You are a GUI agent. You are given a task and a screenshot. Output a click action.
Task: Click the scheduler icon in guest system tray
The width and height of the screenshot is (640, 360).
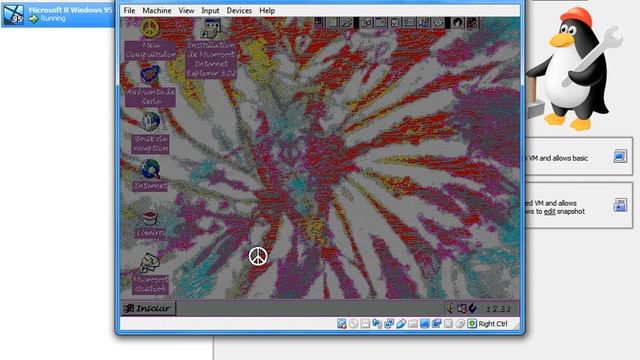(462, 308)
